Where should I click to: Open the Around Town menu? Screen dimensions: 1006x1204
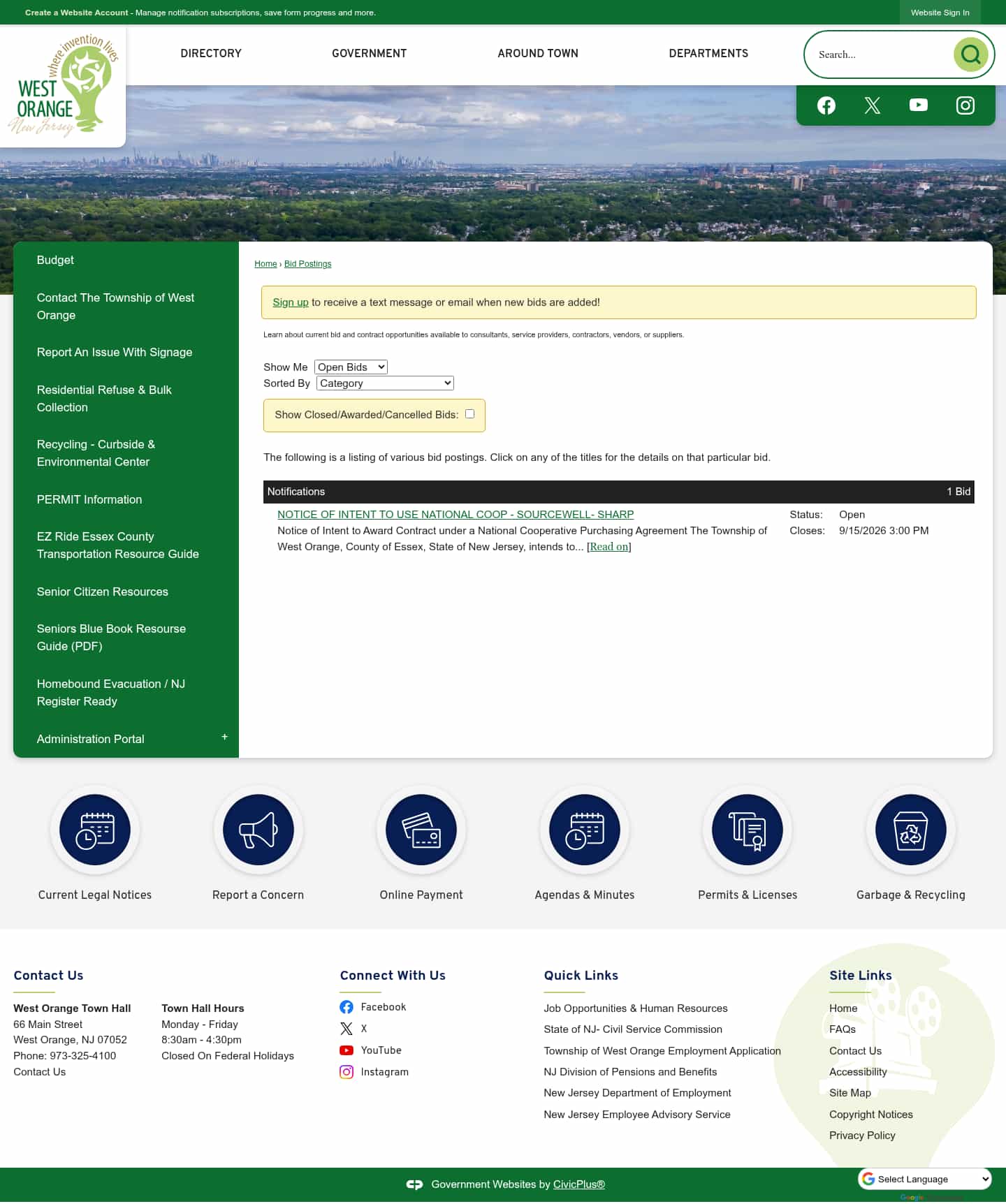(x=538, y=53)
